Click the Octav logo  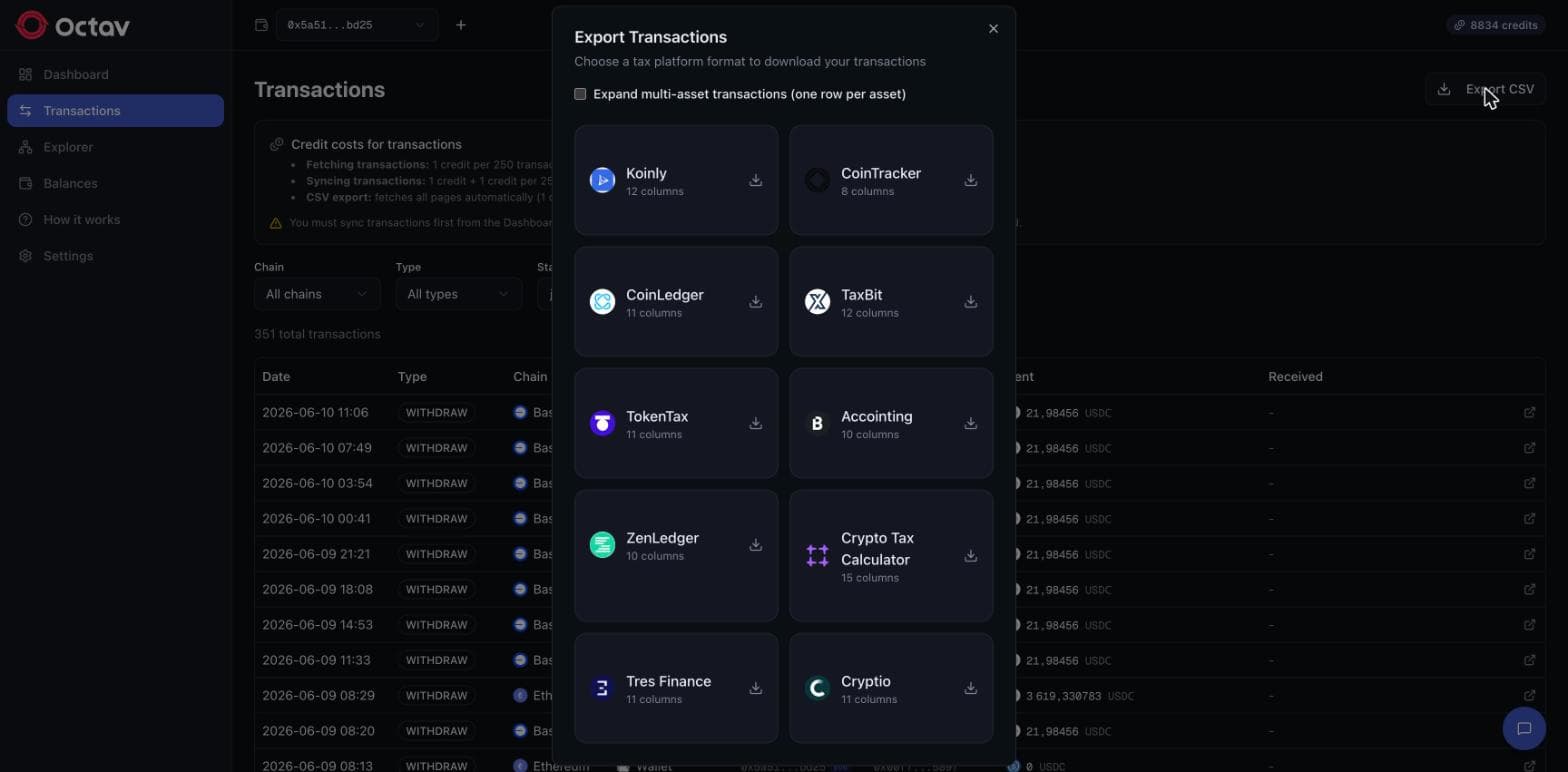point(73,26)
